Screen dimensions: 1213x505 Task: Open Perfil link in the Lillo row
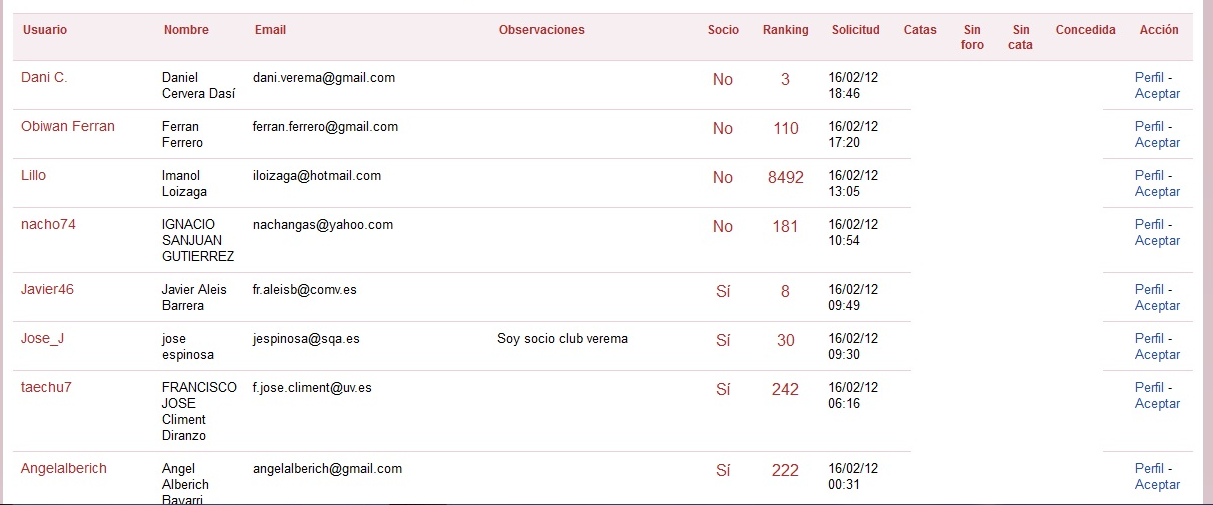click(x=1150, y=175)
